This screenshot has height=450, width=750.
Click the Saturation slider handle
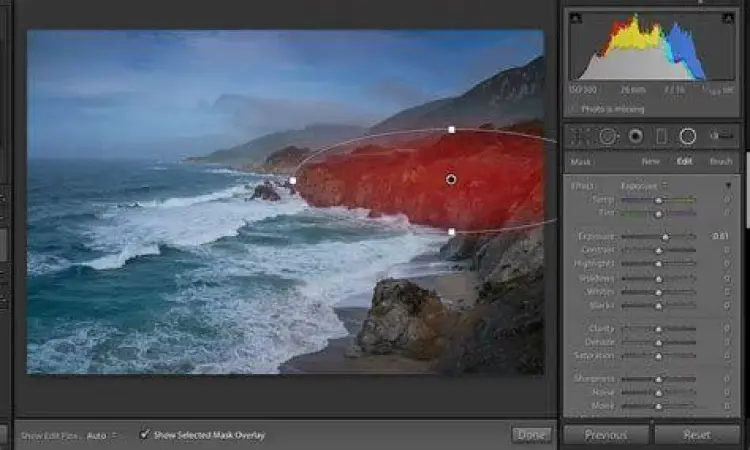point(659,356)
